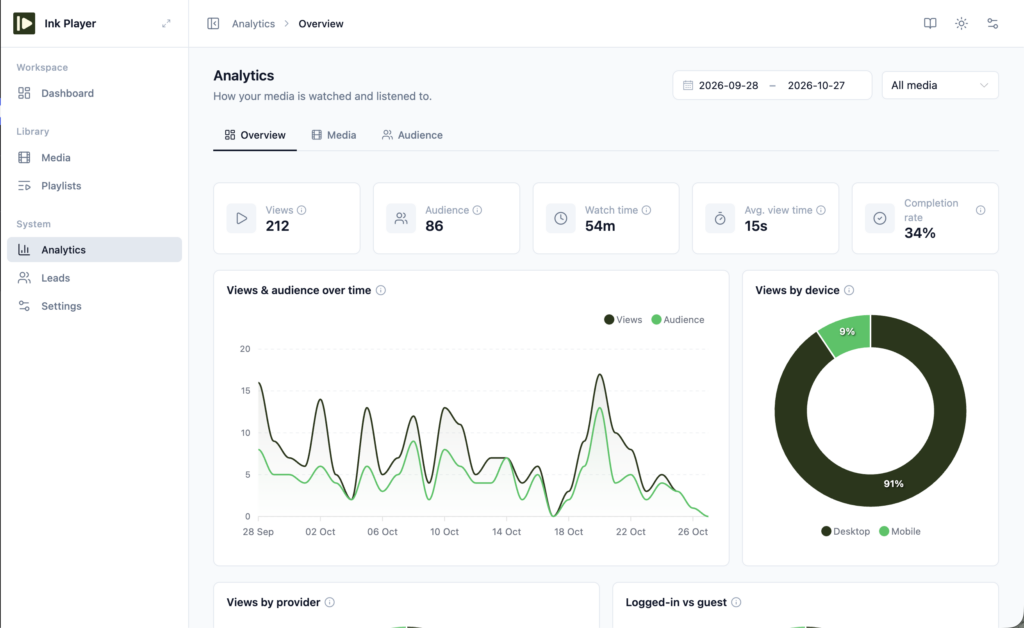Screen dimensions: 1024x628
Task: Click info icon beside Logged-in vs guest
Action: pos(736,603)
